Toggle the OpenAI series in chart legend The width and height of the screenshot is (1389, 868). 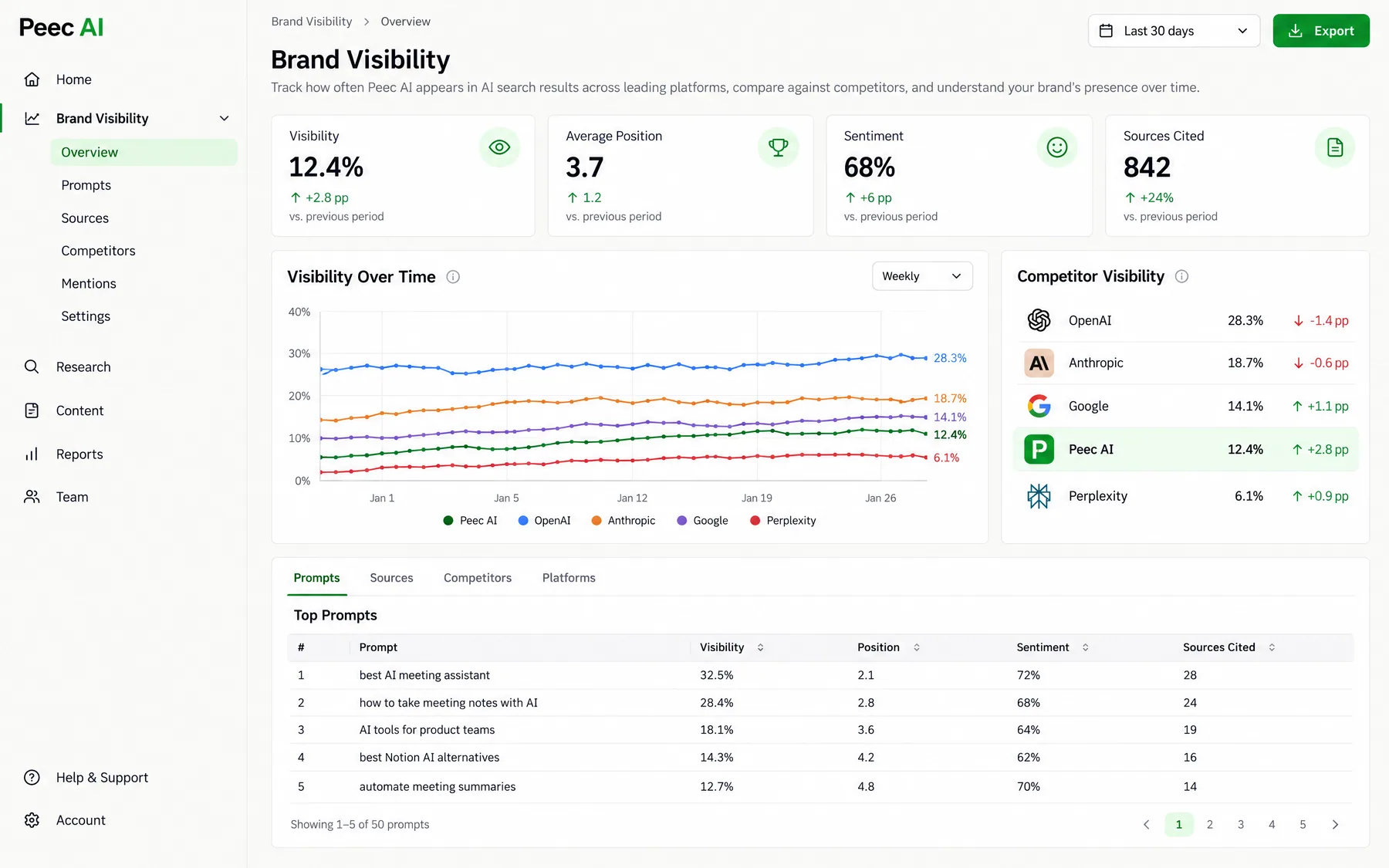point(545,521)
